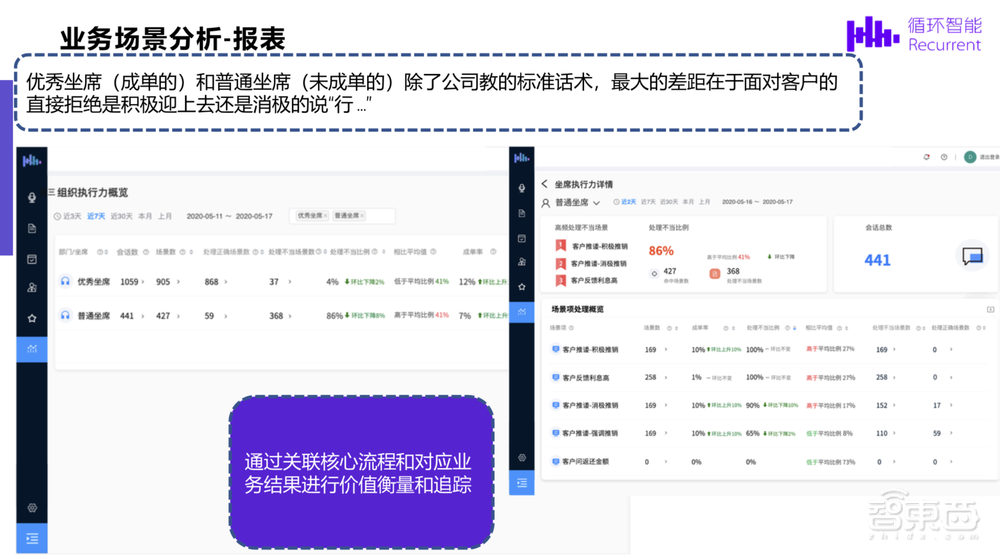
Task: Open 客户推诿-消极推销 in top scenes list
Action: click(x=598, y=263)
